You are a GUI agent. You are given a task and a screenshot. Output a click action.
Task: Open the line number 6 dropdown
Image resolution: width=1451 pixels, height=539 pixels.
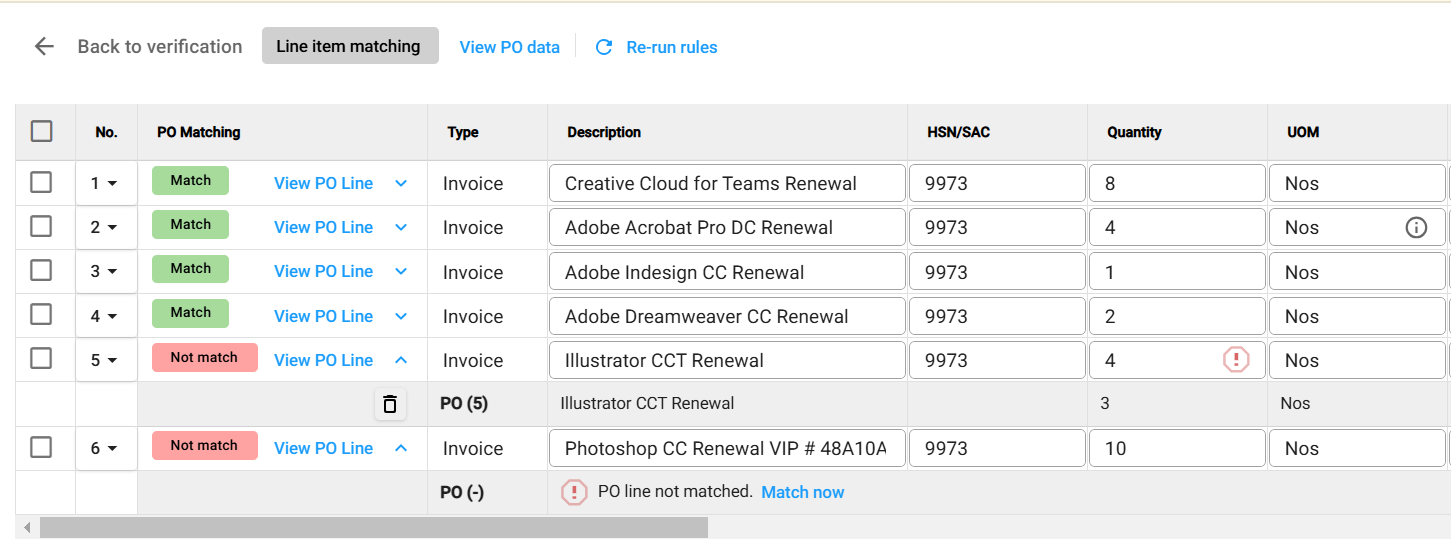click(105, 448)
